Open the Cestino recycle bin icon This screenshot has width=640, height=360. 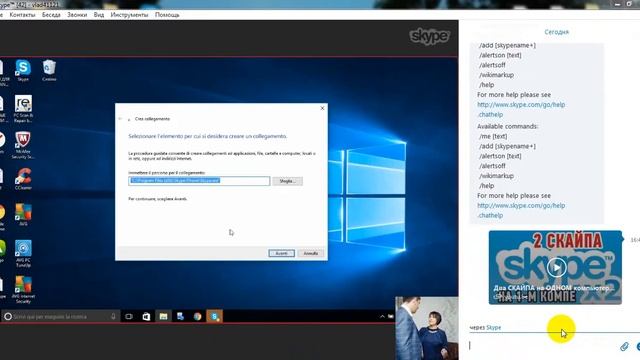[x=49, y=70]
